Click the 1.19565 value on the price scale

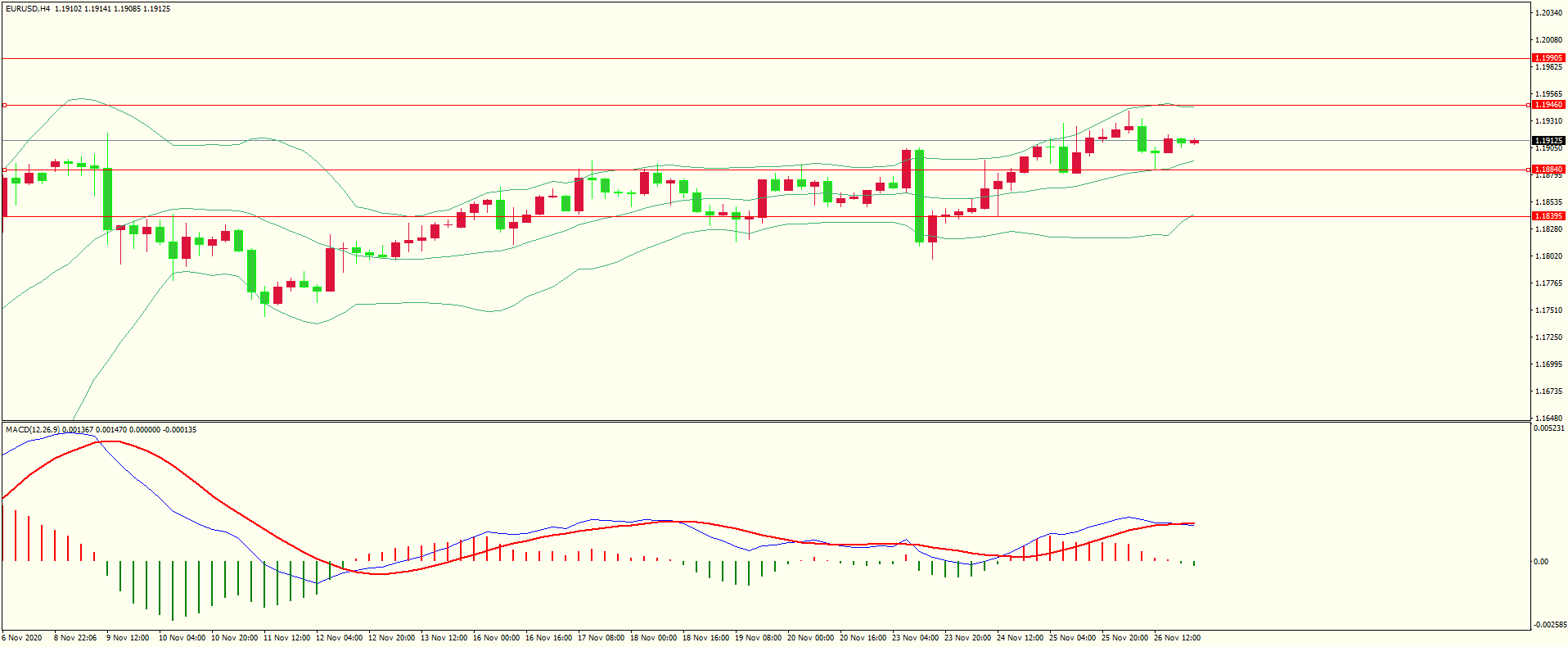1549,93
